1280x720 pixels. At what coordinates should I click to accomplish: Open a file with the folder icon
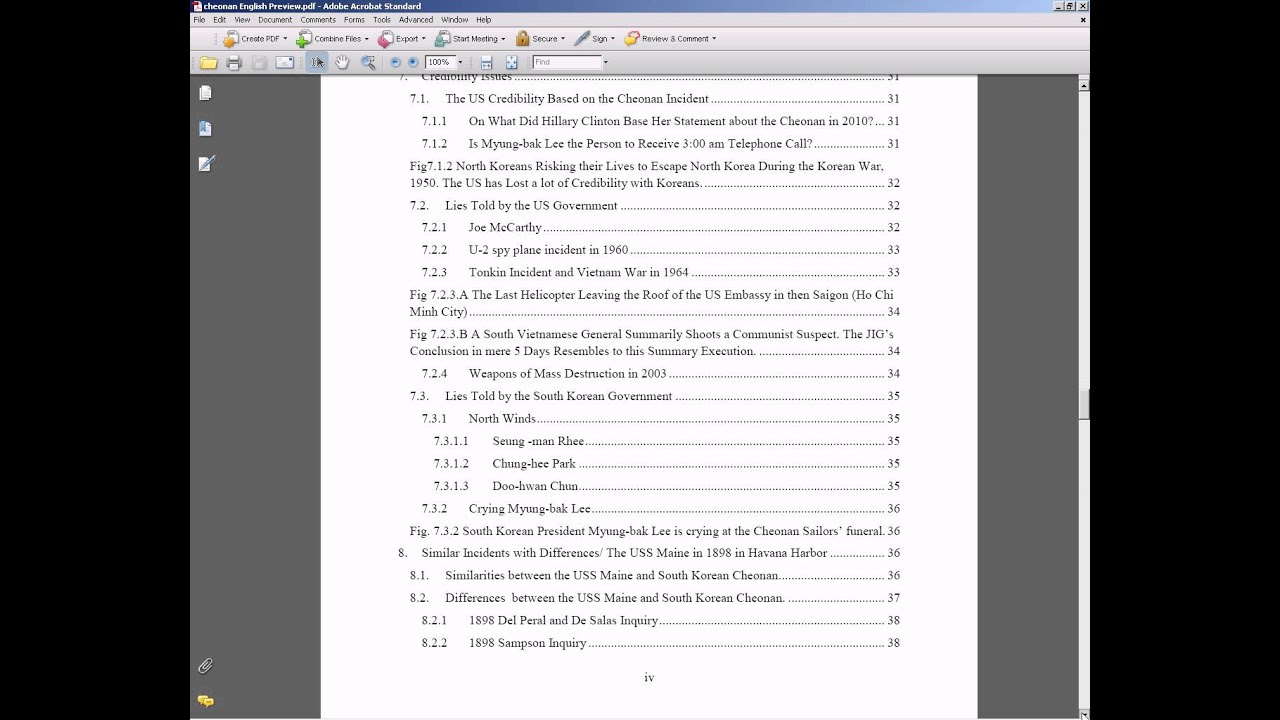click(208, 63)
